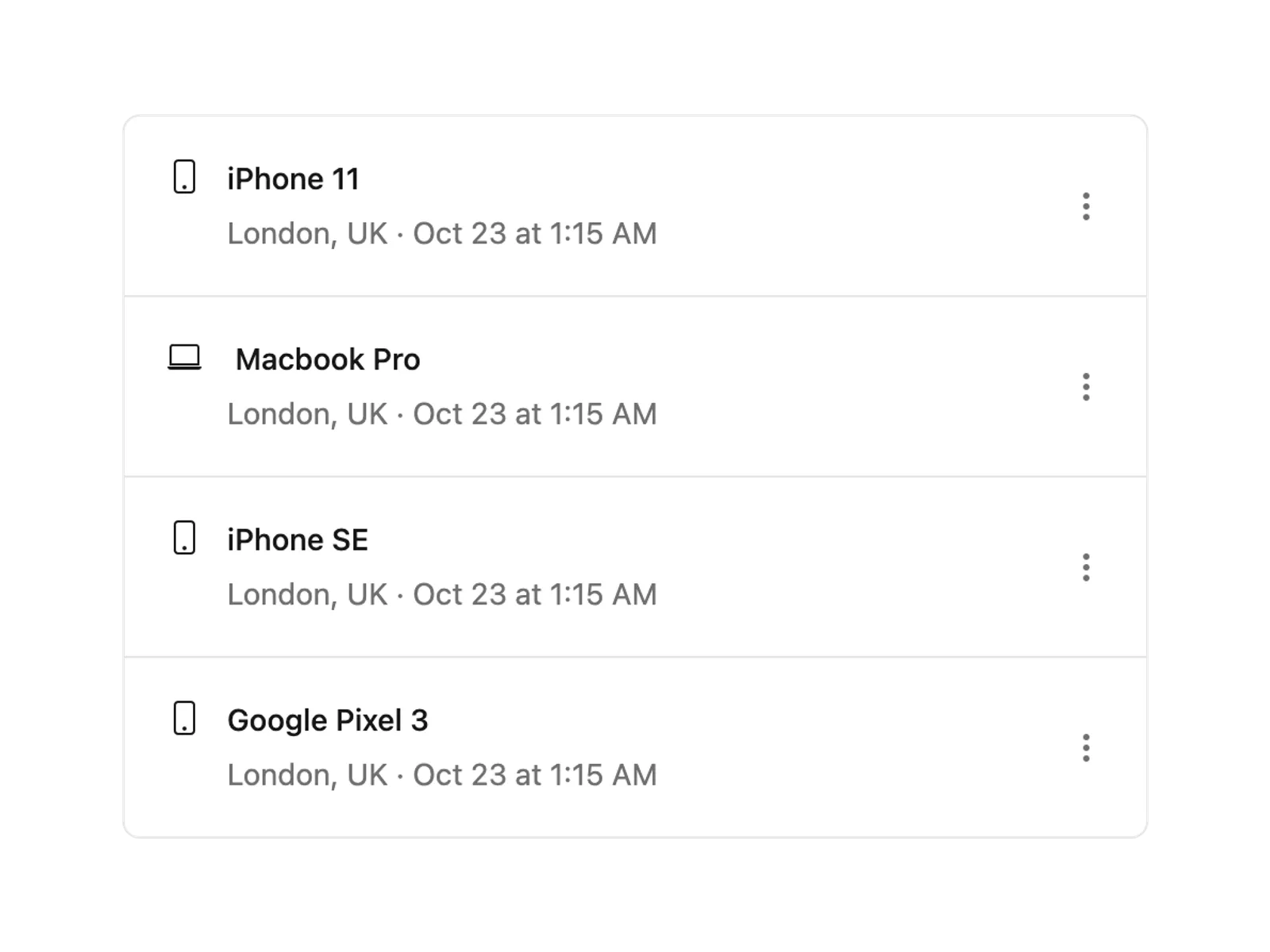Click the location and time under iPhone SE

442,595
